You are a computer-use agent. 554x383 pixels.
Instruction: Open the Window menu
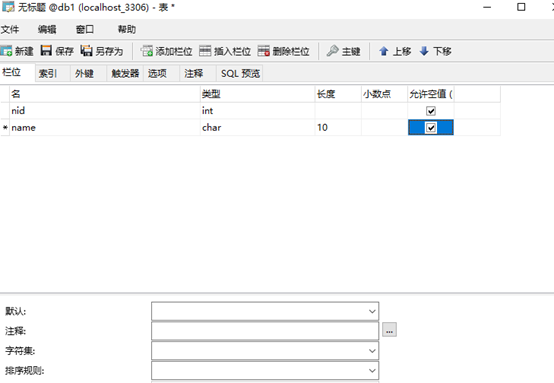[85, 29]
